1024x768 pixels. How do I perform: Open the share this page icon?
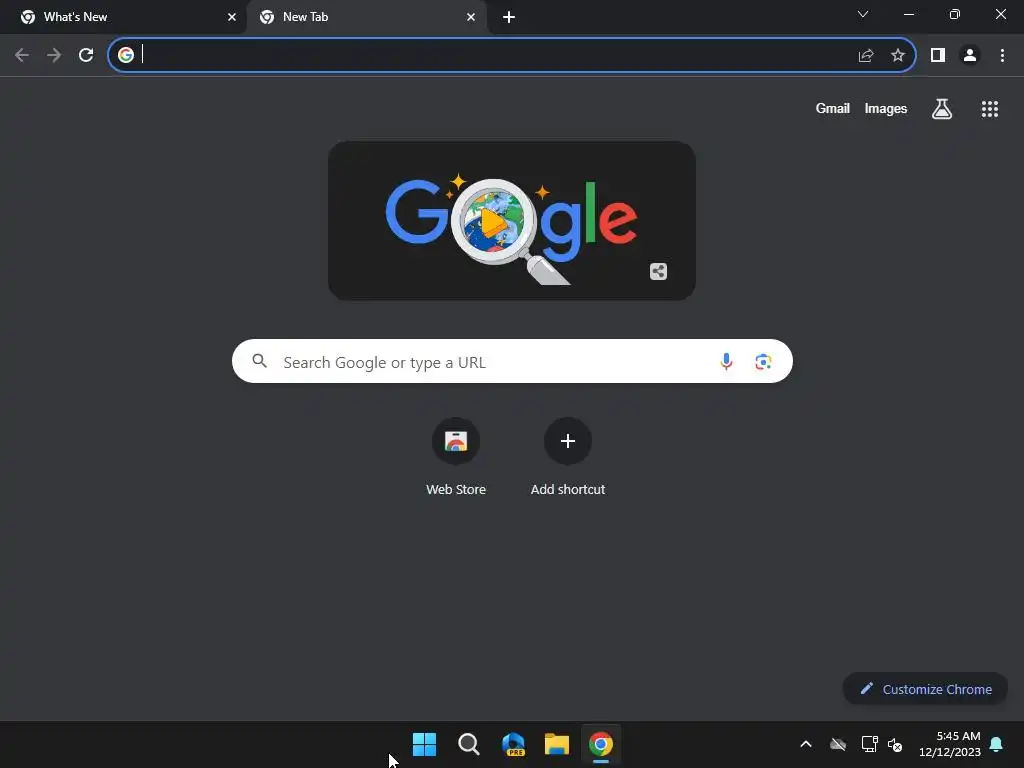point(866,56)
